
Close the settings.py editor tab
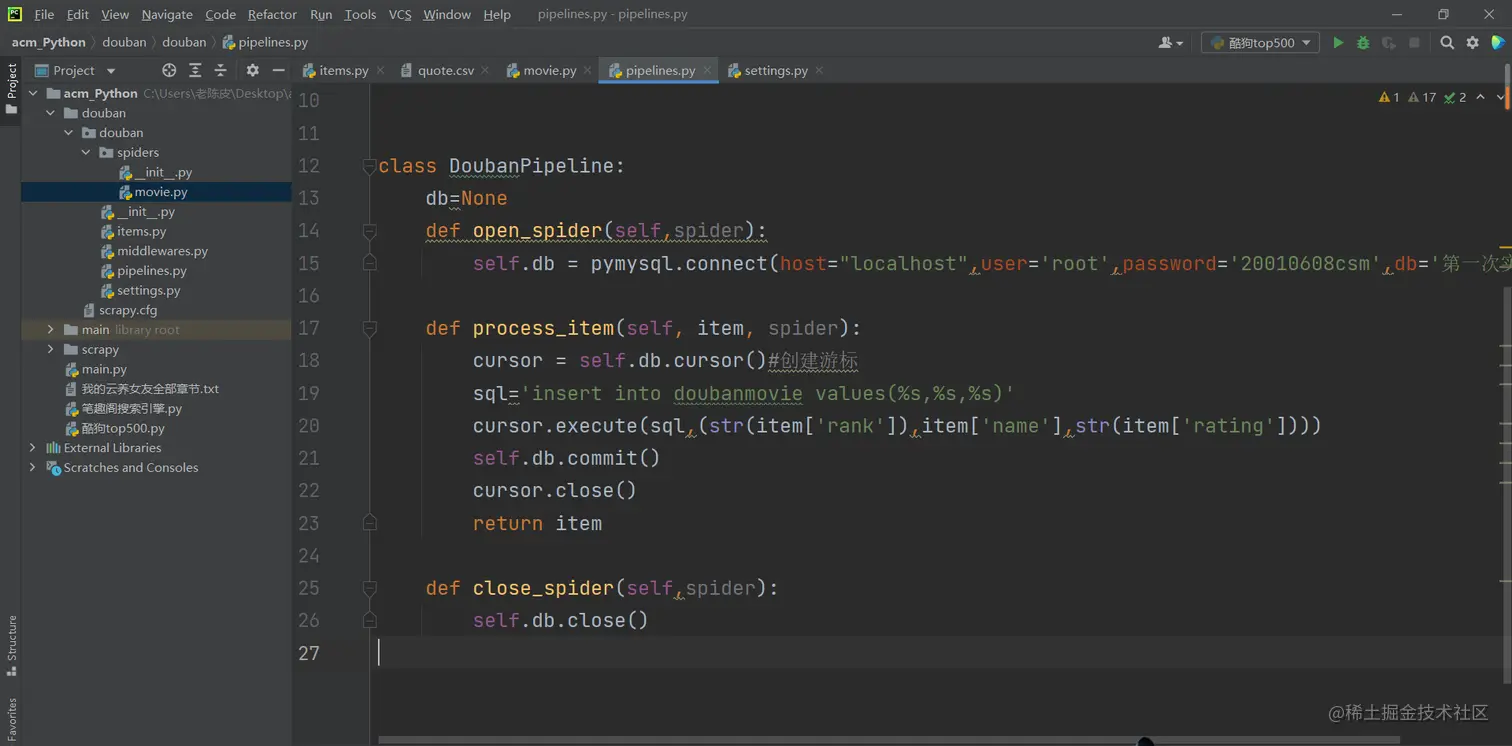pyautogui.click(x=819, y=70)
